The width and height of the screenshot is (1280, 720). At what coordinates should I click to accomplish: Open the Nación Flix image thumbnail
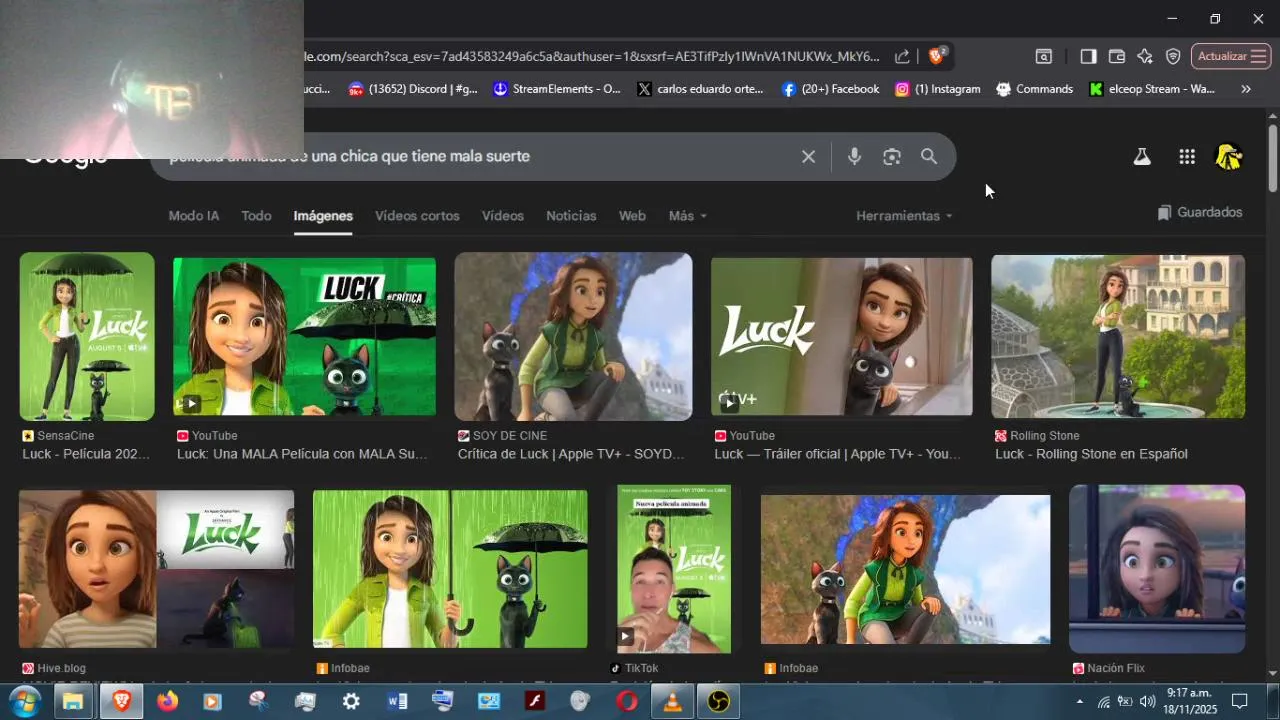tap(1157, 569)
